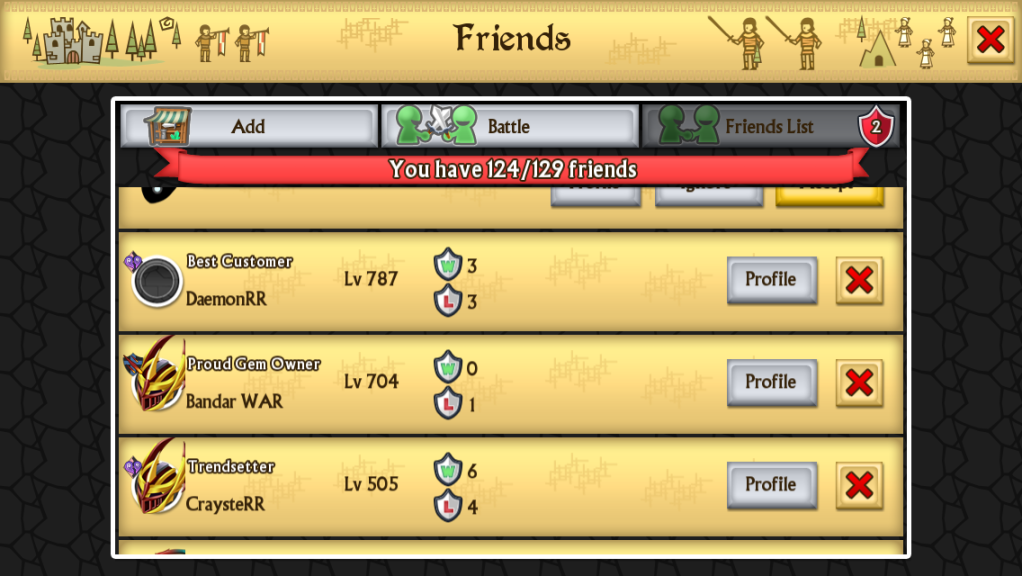Image resolution: width=1022 pixels, height=576 pixels.
Task: Click the yellow Accept button partially visible
Action: (x=829, y=196)
